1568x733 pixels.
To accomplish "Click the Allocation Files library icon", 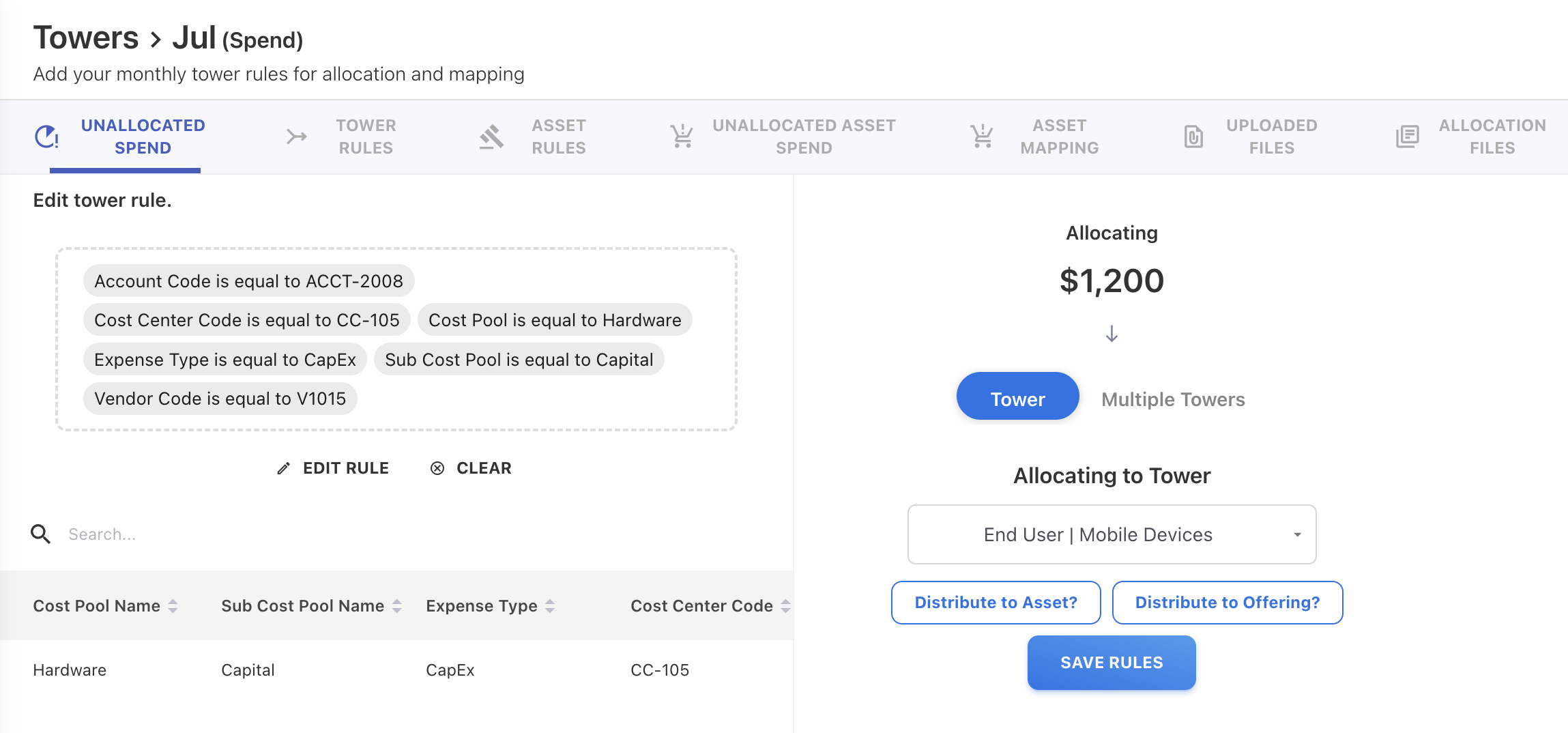I will 1407,136.
